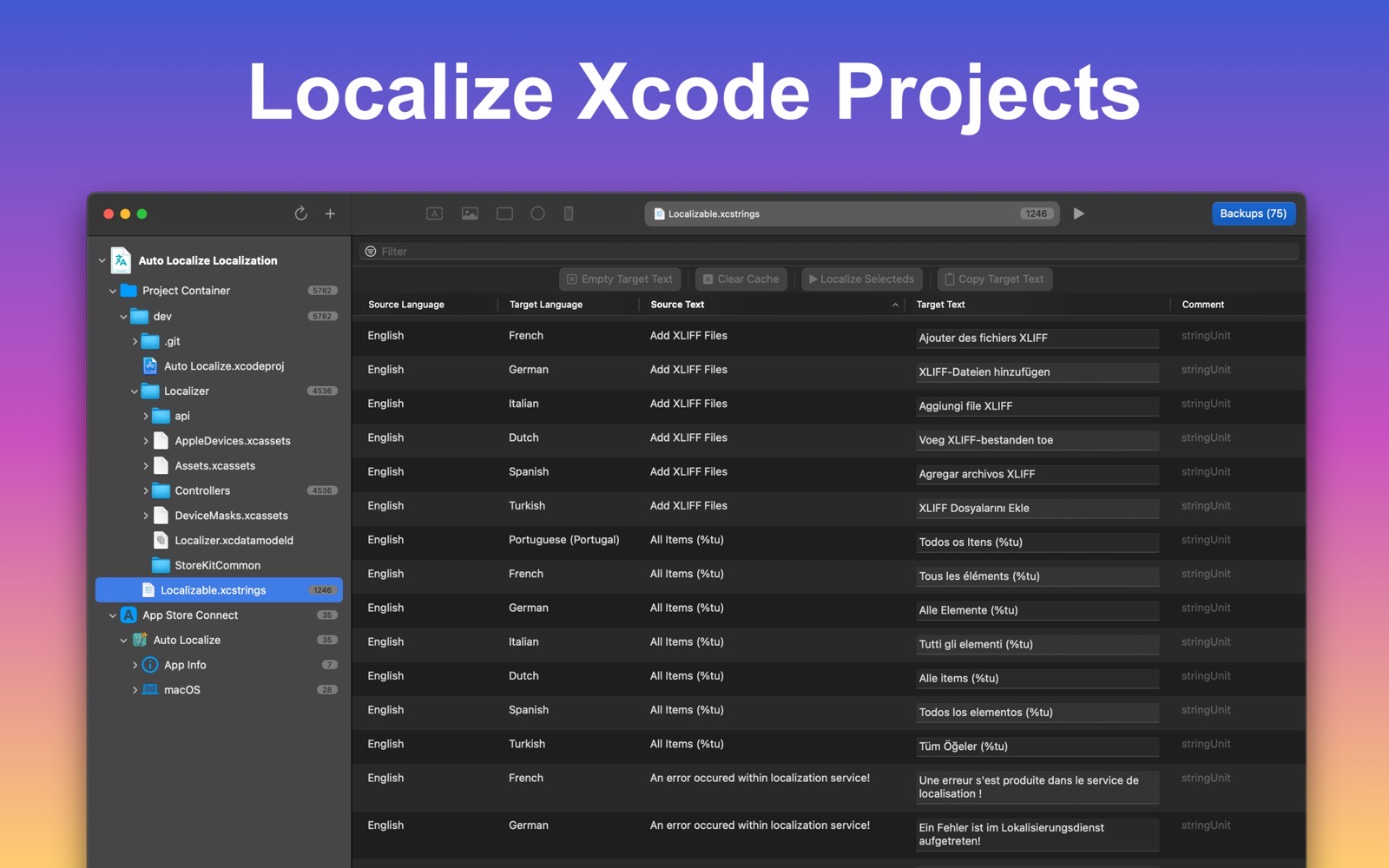Click the play run localization button
The height and width of the screenshot is (868, 1389).
click(1078, 214)
